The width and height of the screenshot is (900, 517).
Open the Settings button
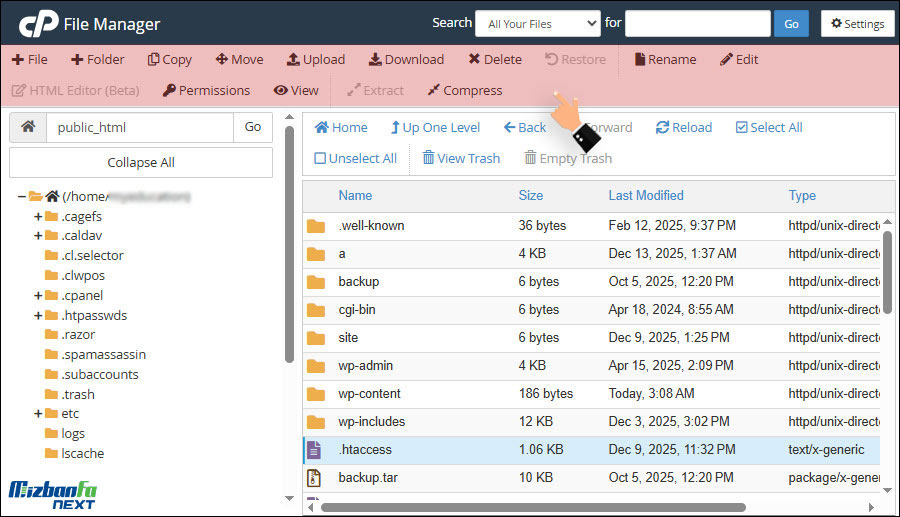[x=857, y=24]
